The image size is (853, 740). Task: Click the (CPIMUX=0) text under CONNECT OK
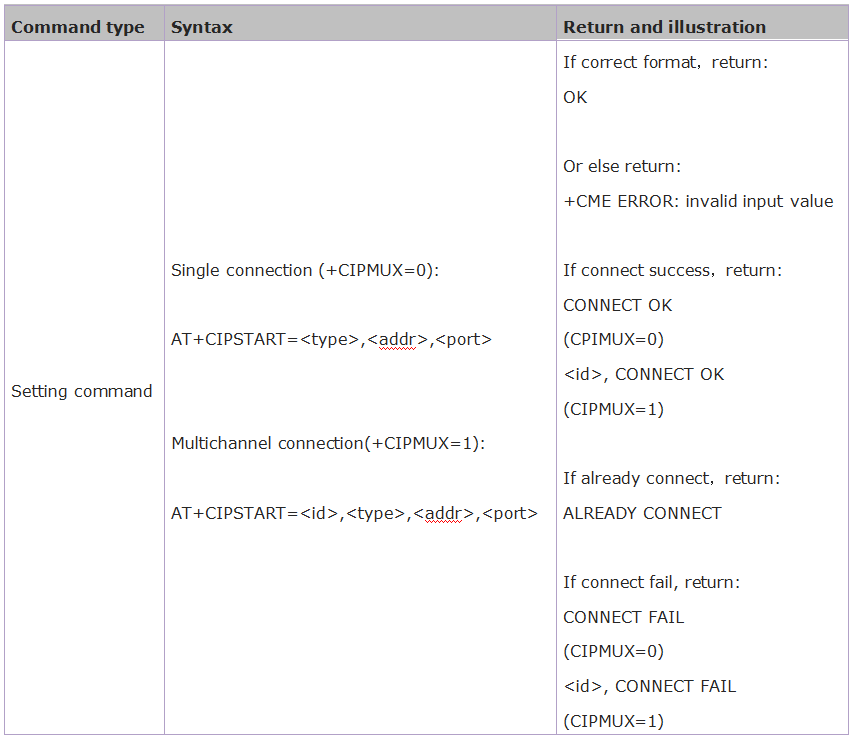pyautogui.click(x=613, y=340)
